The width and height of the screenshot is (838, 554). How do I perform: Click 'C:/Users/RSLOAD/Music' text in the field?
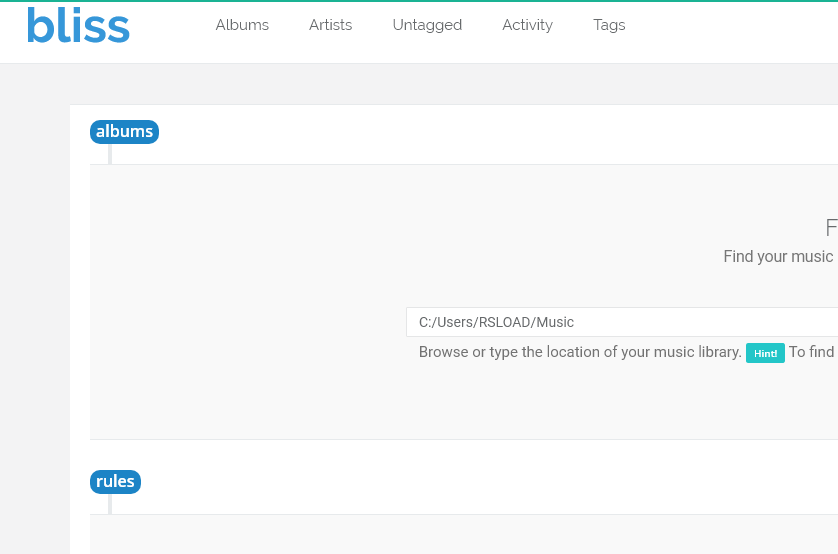click(496, 322)
